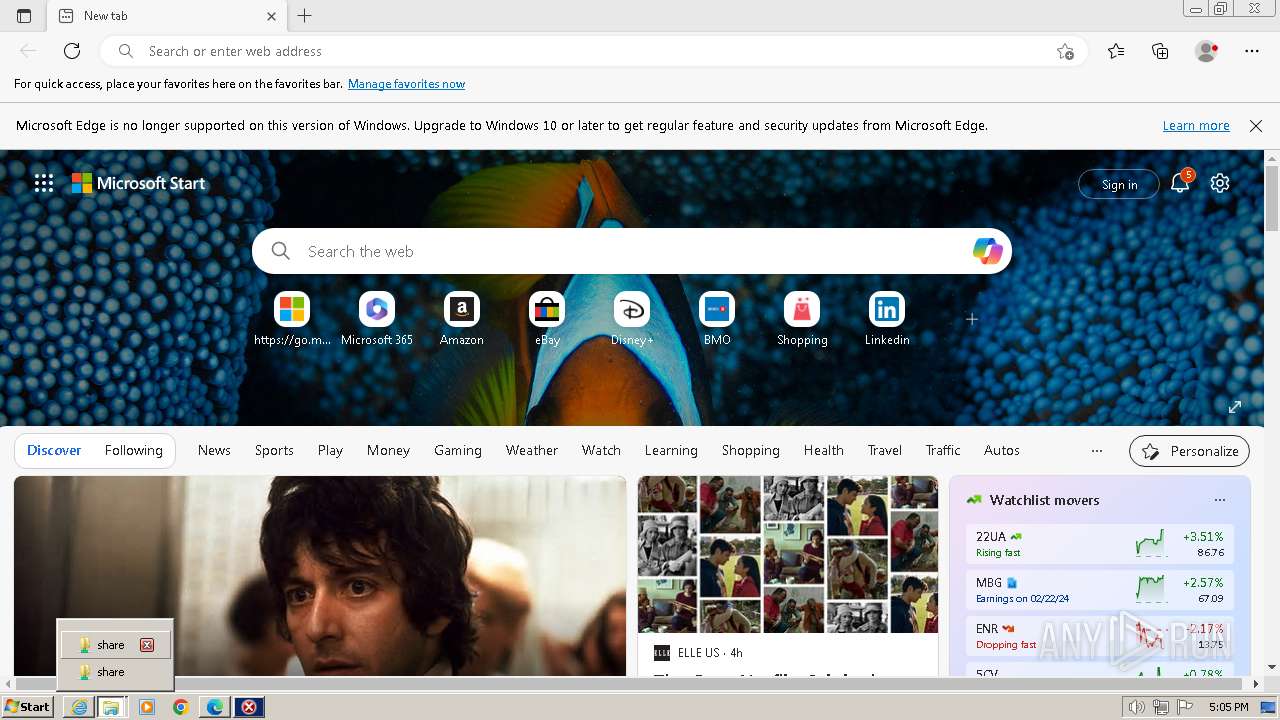Open the Autos category

[1002, 451]
